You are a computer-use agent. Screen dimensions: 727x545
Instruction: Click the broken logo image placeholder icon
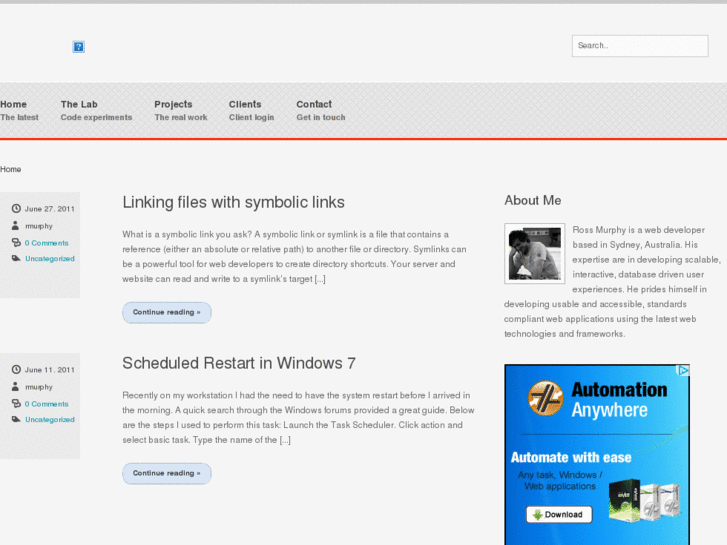(x=79, y=47)
